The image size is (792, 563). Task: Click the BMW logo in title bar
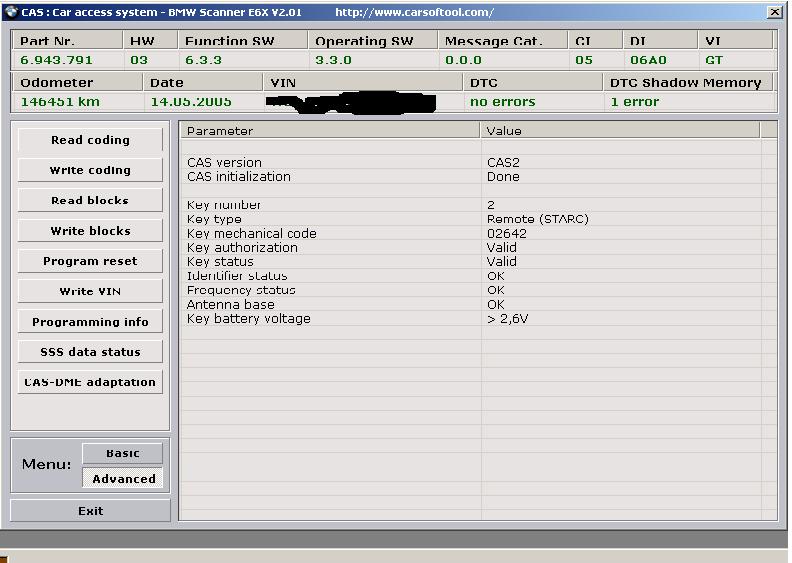11,12
